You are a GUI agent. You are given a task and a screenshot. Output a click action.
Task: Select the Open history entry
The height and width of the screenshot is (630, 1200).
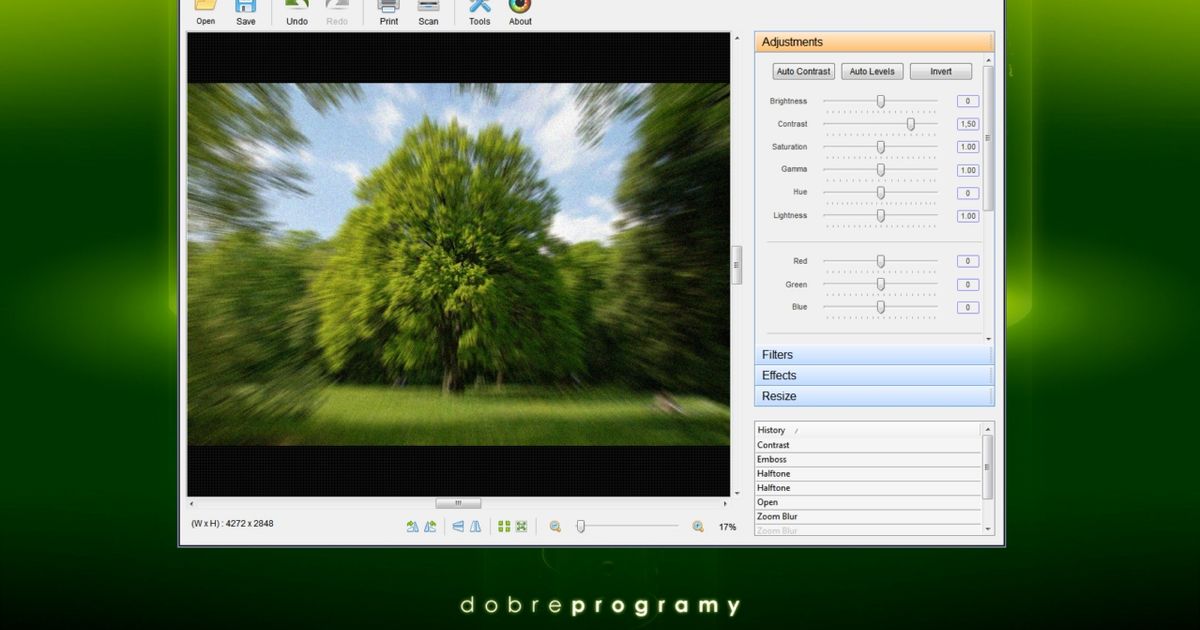tap(868, 502)
